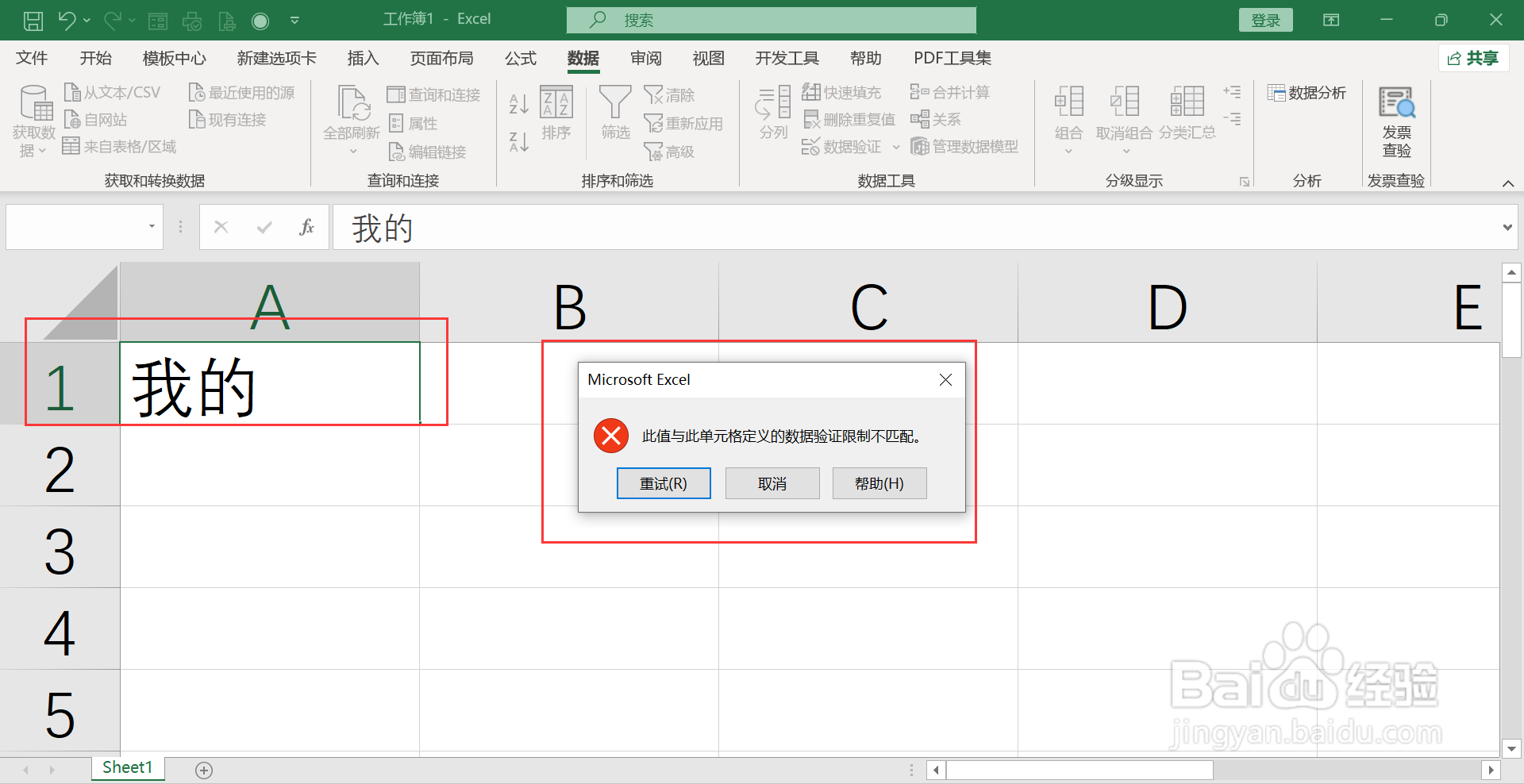Screen dimensions: 1524x784
Task: Click vertical scrollbar down arrow
Action: tap(1511, 747)
